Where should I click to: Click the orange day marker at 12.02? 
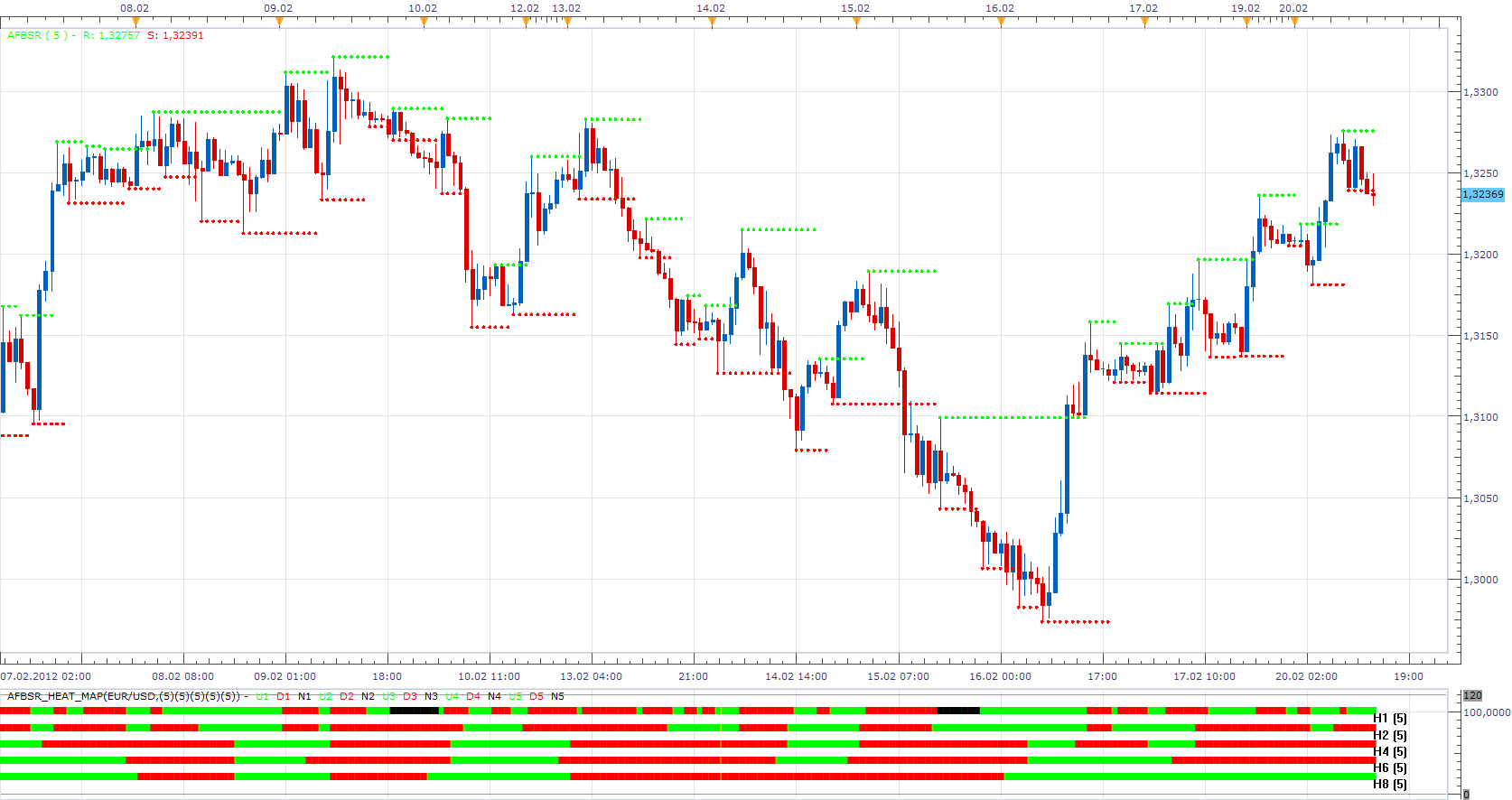point(526,23)
